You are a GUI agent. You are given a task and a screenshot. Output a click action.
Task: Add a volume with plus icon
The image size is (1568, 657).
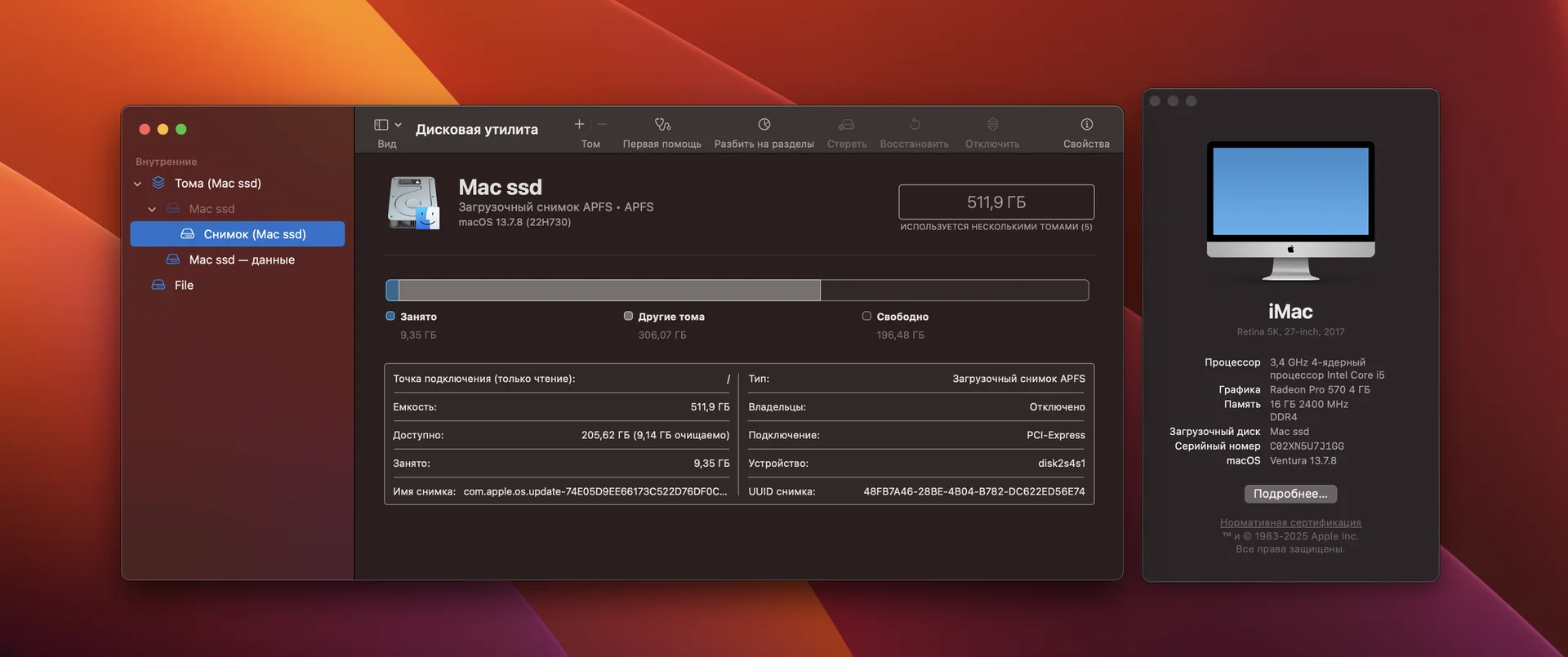tap(579, 124)
